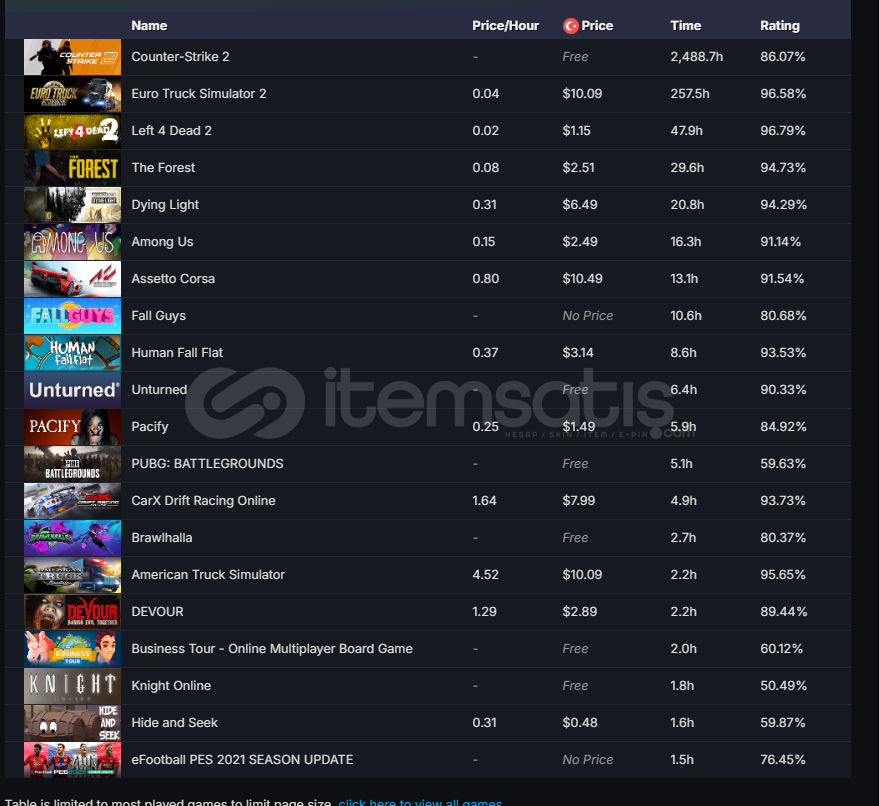This screenshot has height=806, width=879.
Task: Select 'Business Tour - Online Multiplayer Board Game' name
Action: point(272,648)
